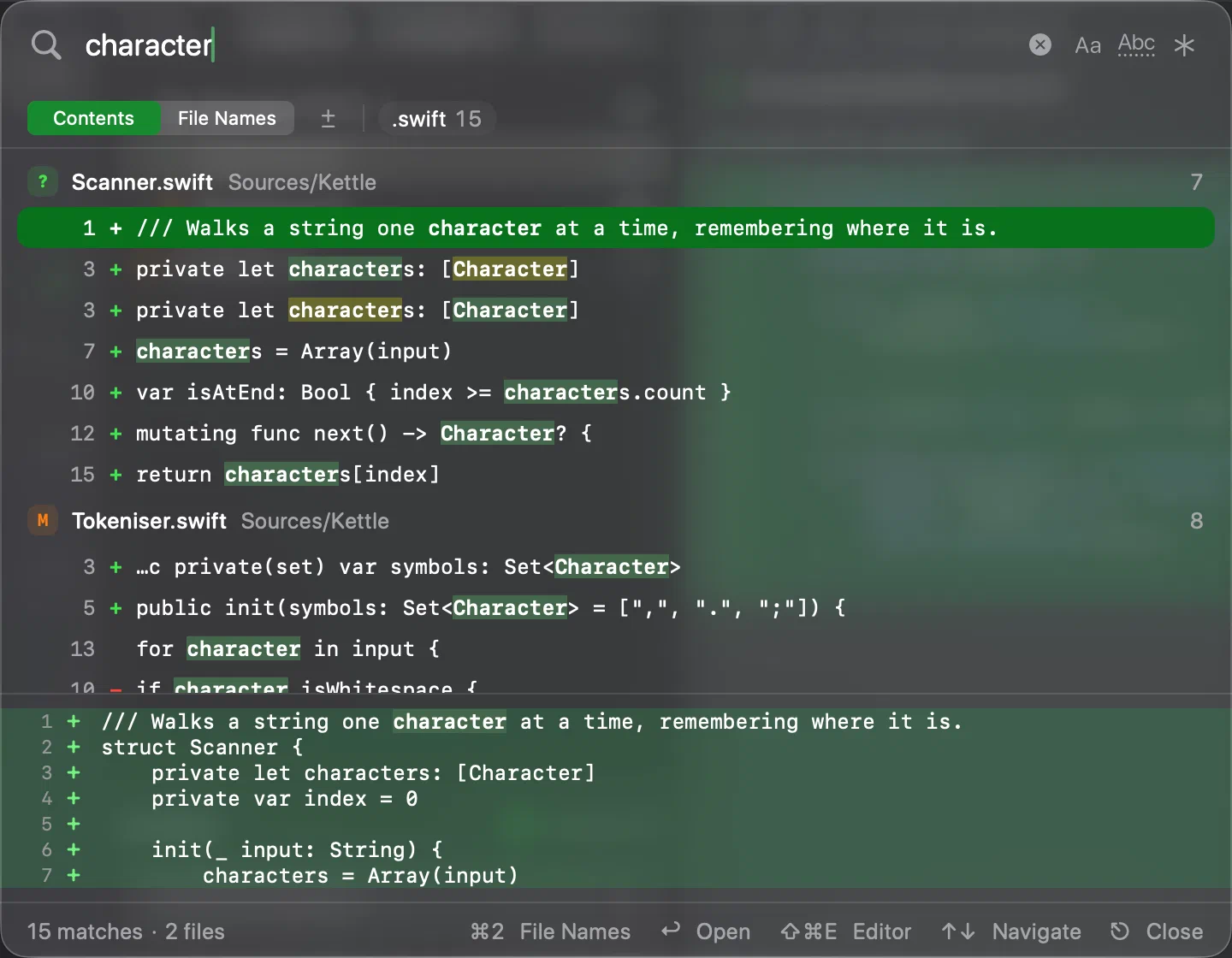
Task: Select result "public init(symbols: Set<Character>"
Action: [616, 607]
